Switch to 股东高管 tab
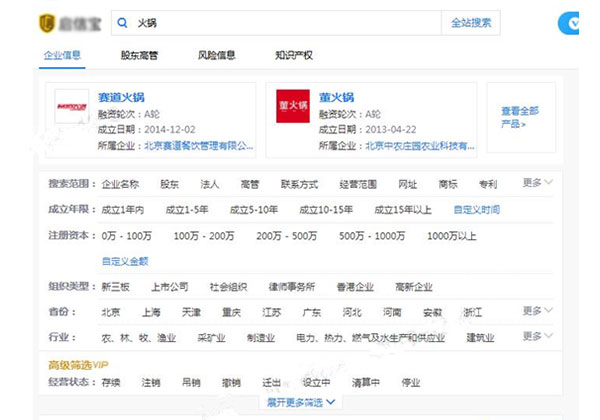Viewport: 600px width, 420px height. 139,55
